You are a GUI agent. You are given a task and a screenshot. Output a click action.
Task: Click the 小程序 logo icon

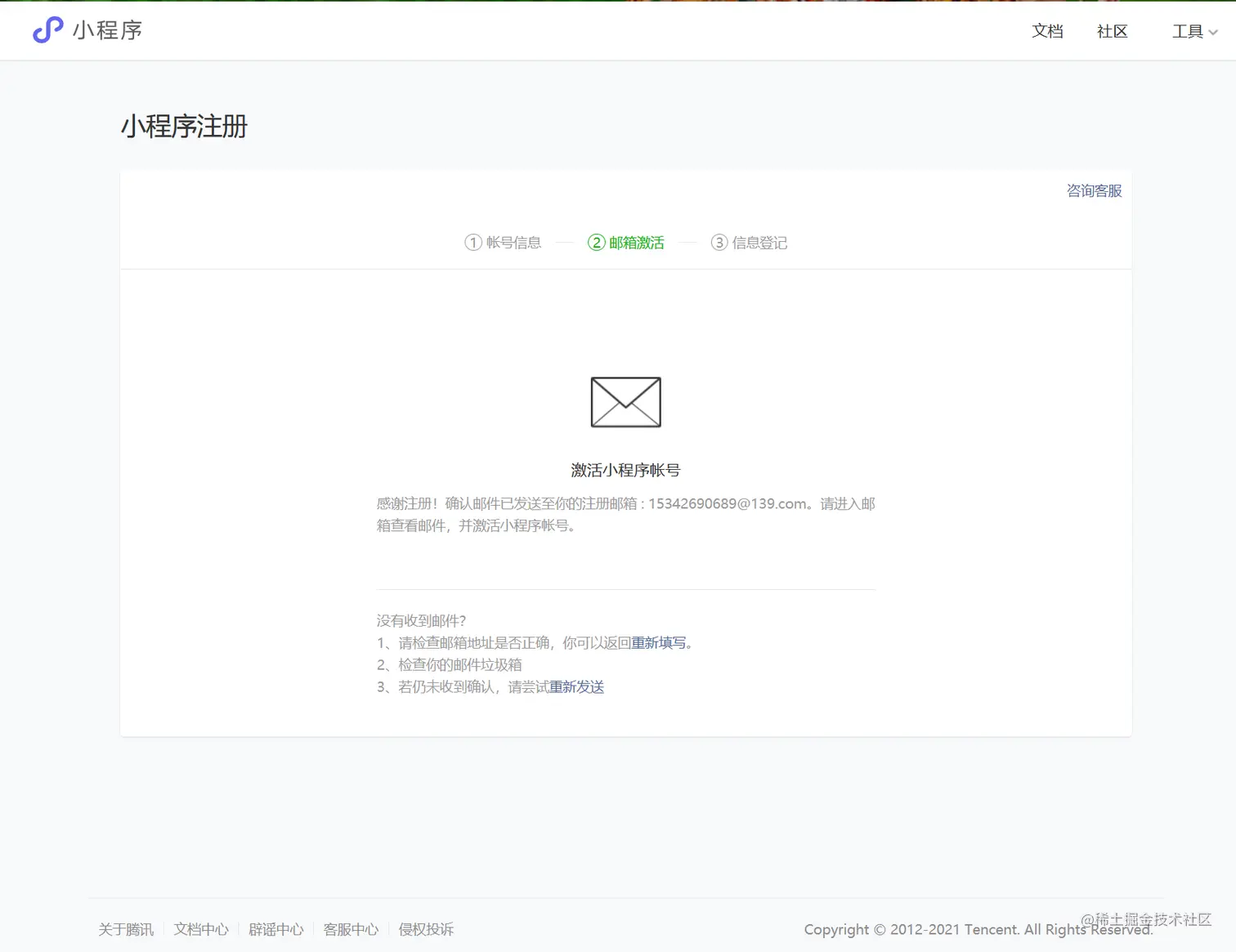point(47,30)
